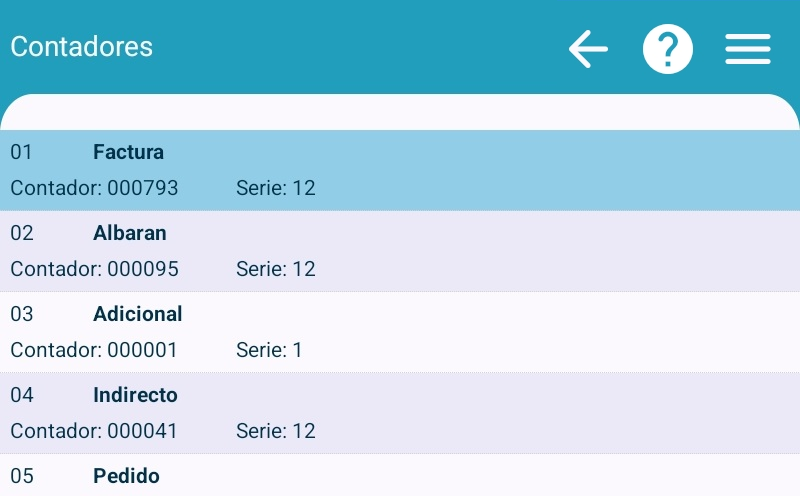This screenshot has width=800, height=496.
Task: Tap the back arrow icon
Action: point(588,48)
